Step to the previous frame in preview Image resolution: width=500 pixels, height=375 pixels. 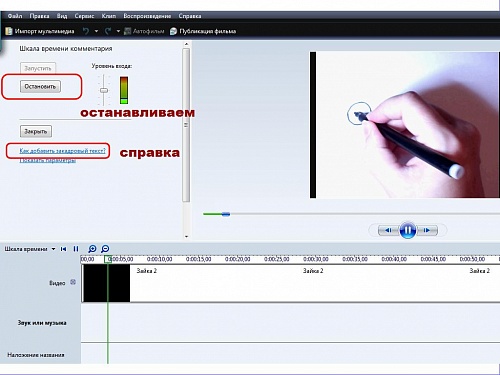[388, 230]
